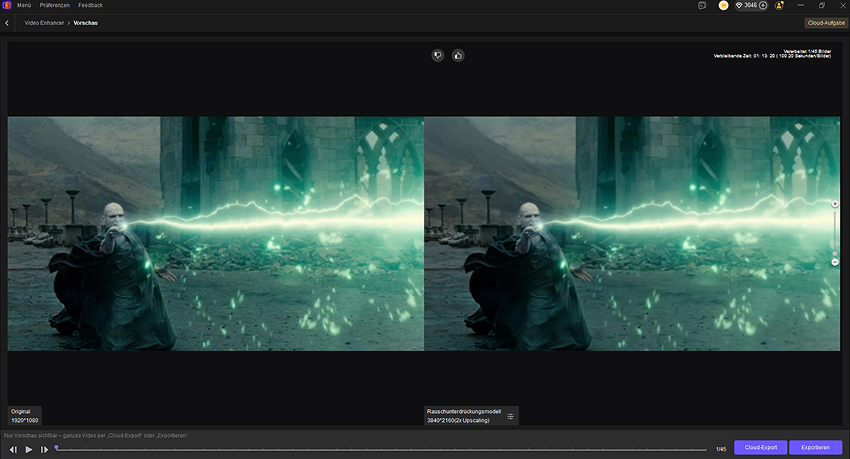Click the thumbs-up feedback icon

coord(458,55)
